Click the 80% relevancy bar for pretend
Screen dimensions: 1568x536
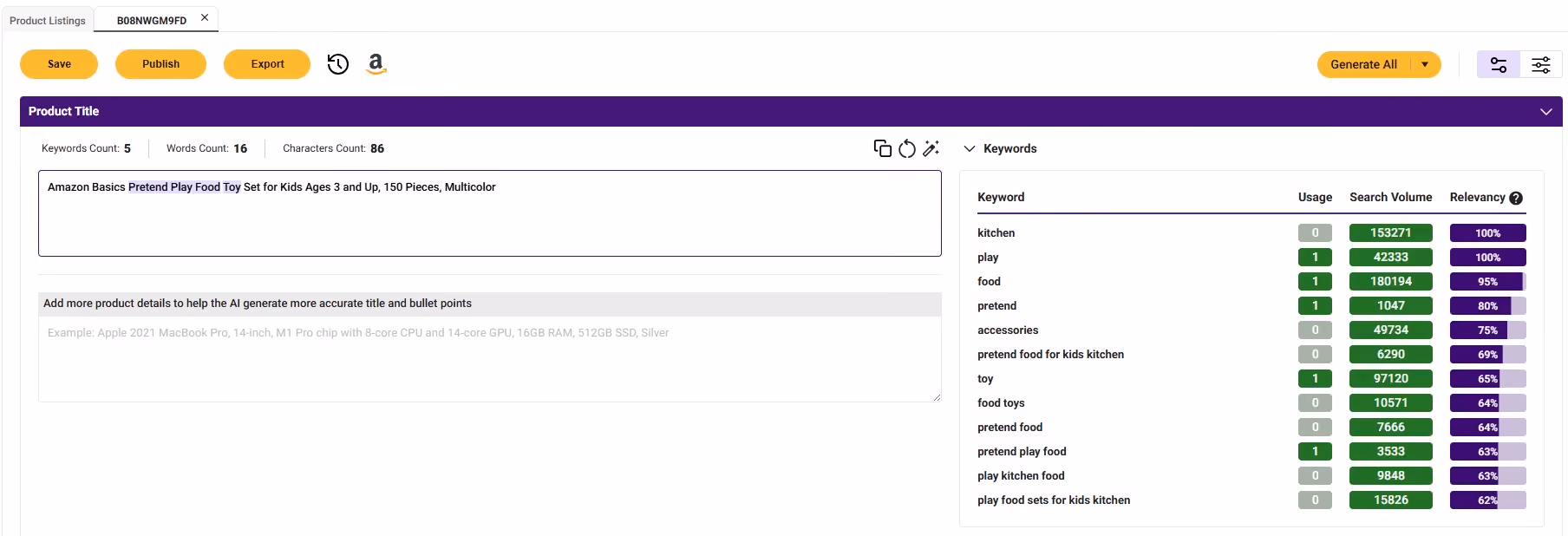(x=1487, y=306)
